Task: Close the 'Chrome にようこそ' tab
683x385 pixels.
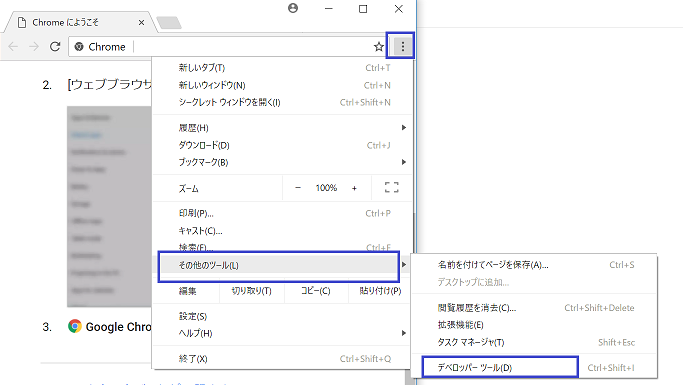Action: (x=141, y=23)
